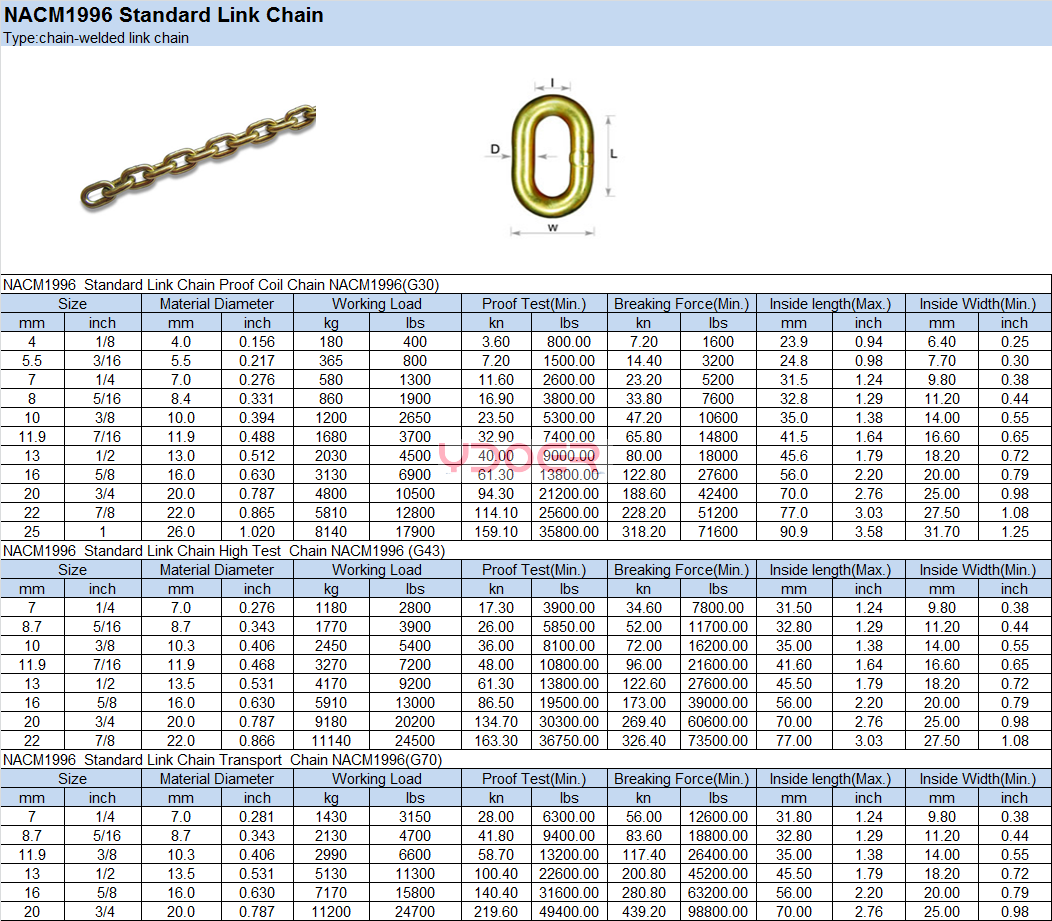Select the working load value '1430'
The width and height of the screenshot is (1052, 921).
(331, 818)
